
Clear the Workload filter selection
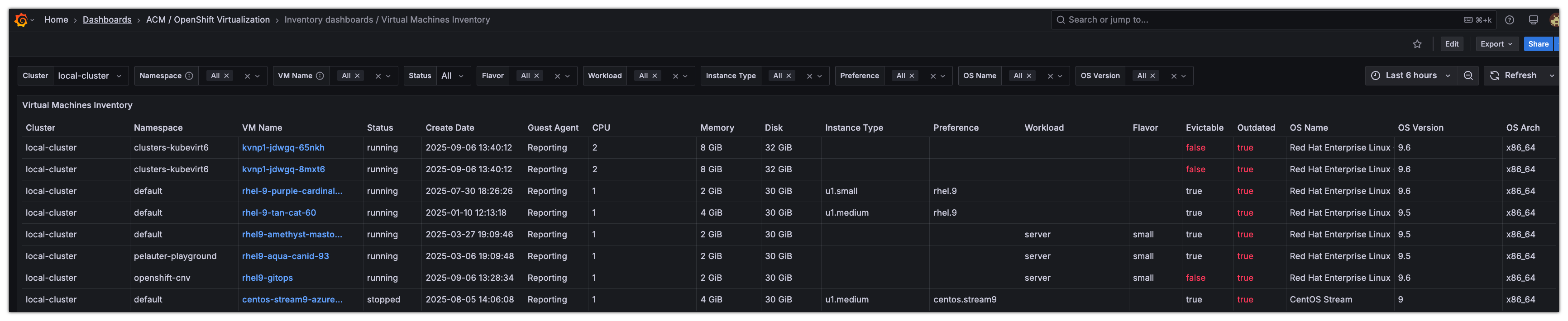pos(675,76)
